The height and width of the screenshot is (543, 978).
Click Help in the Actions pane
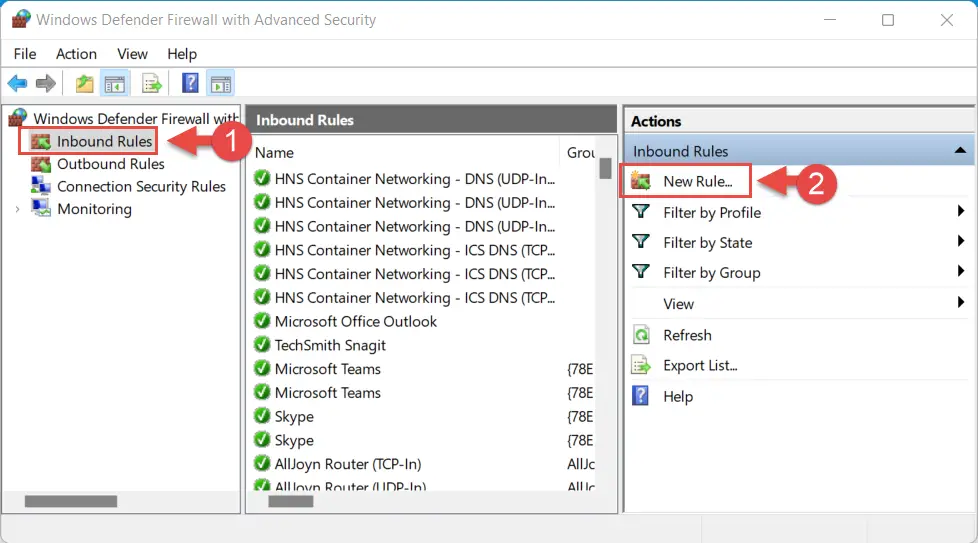click(x=678, y=396)
